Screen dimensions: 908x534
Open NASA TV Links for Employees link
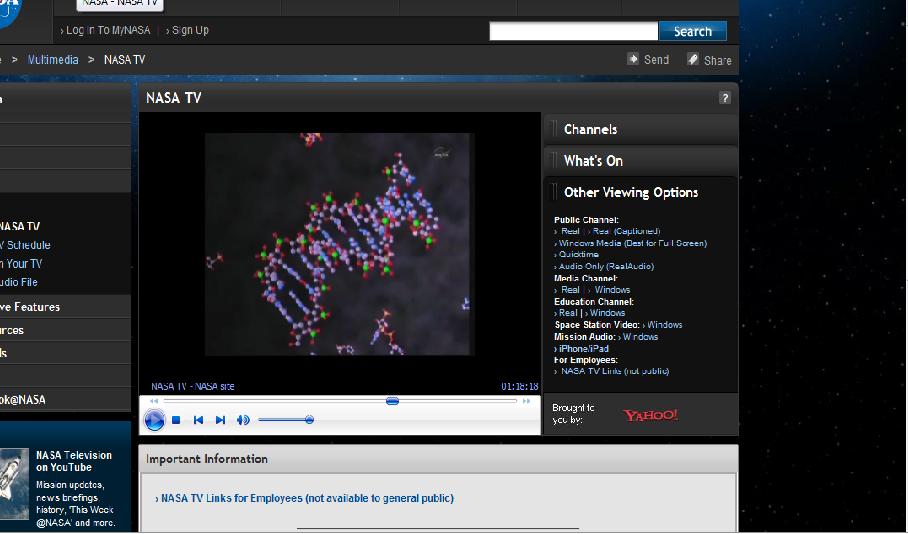pyautogui.click(x=307, y=498)
